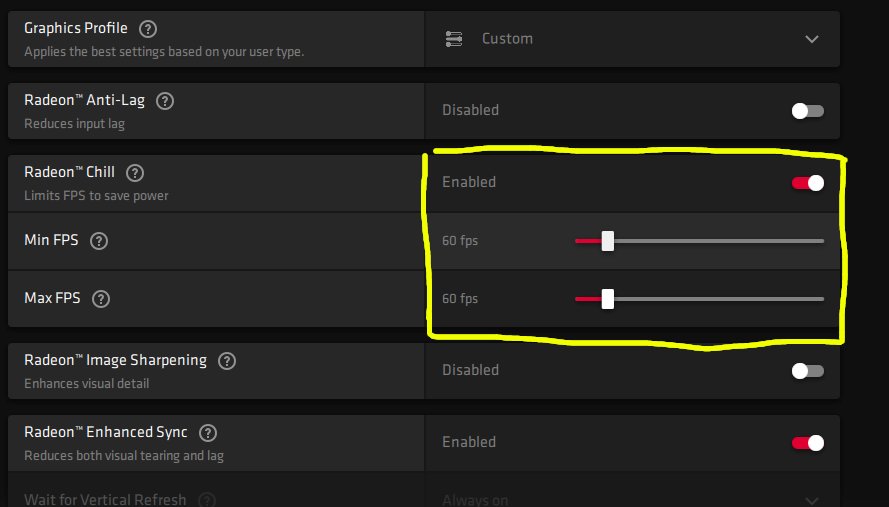Open help for Radeon Image Sharpening
Viewport: 889px width, 507px height.
227,361
